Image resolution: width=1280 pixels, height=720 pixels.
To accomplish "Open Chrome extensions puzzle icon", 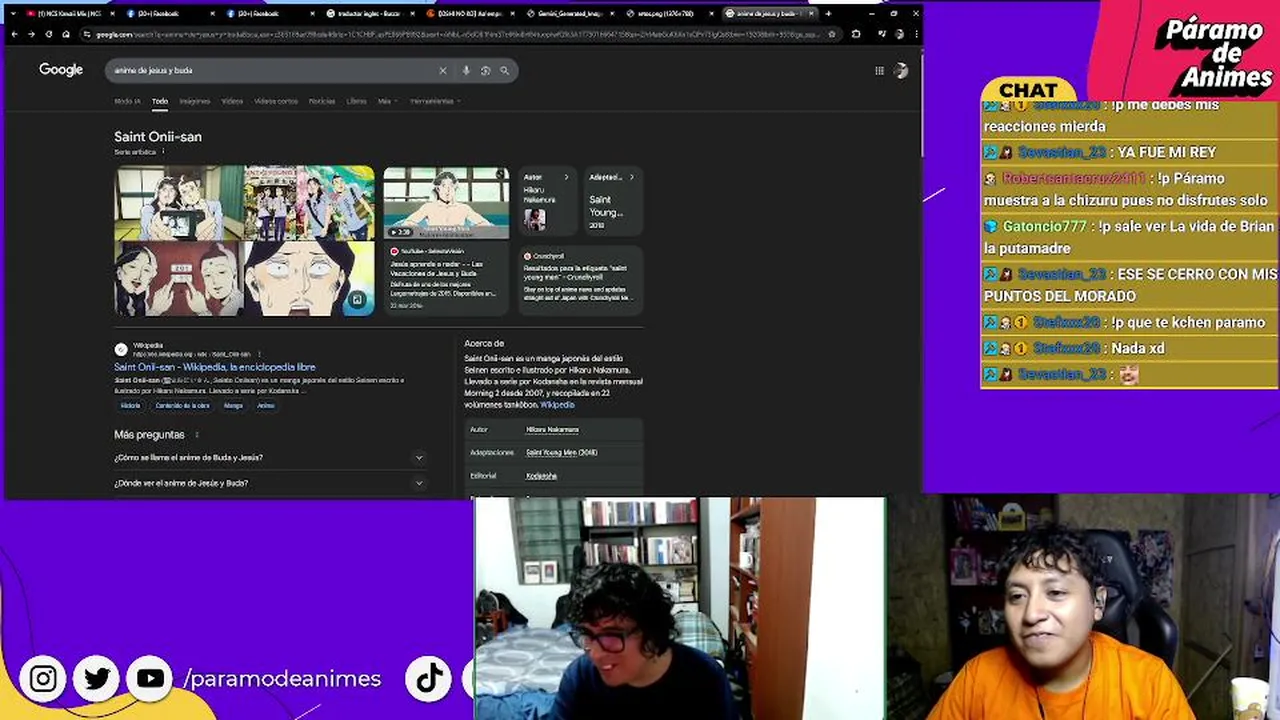I will click(856, 34).
